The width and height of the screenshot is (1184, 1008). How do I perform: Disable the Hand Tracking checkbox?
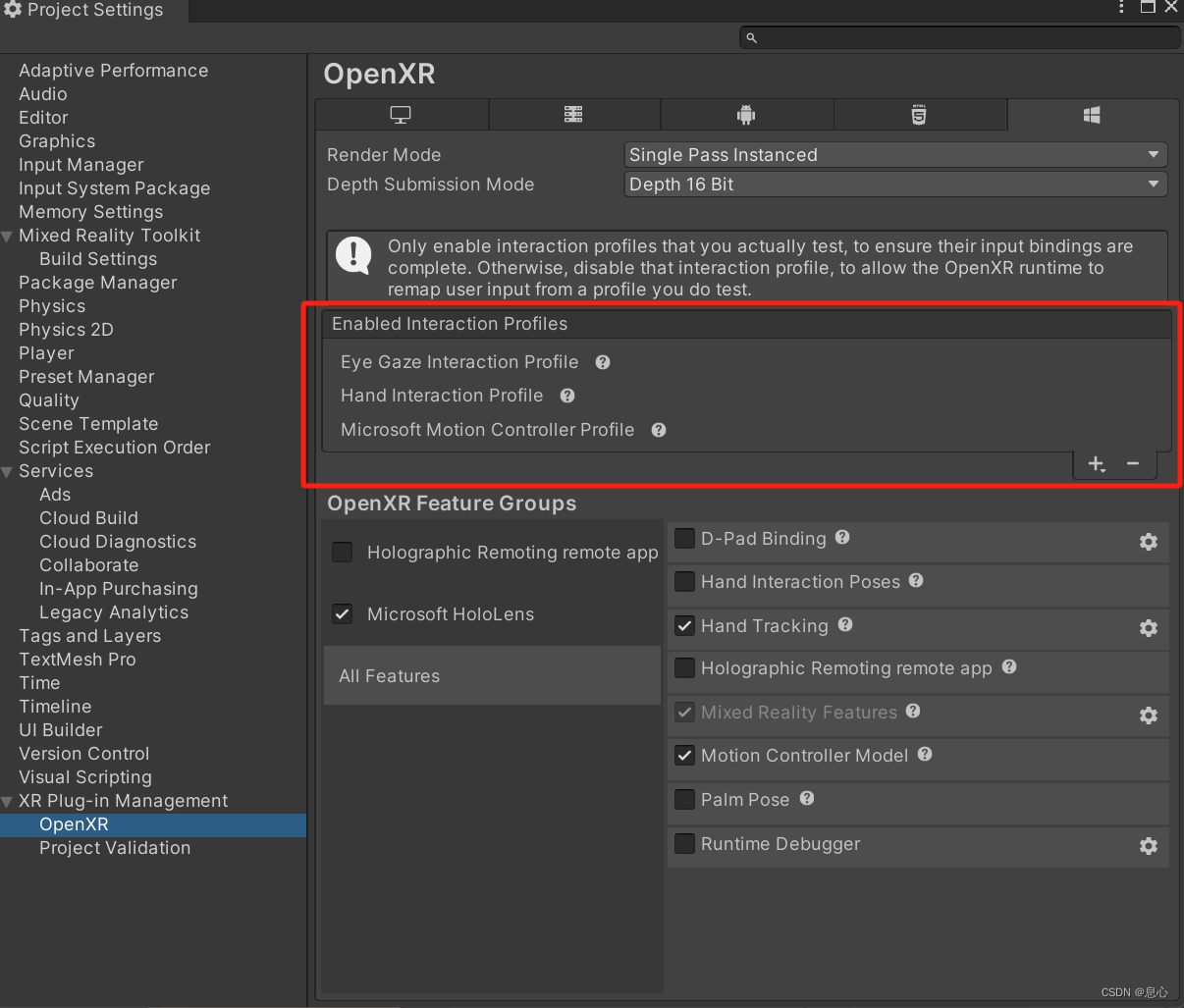[684, 625]
